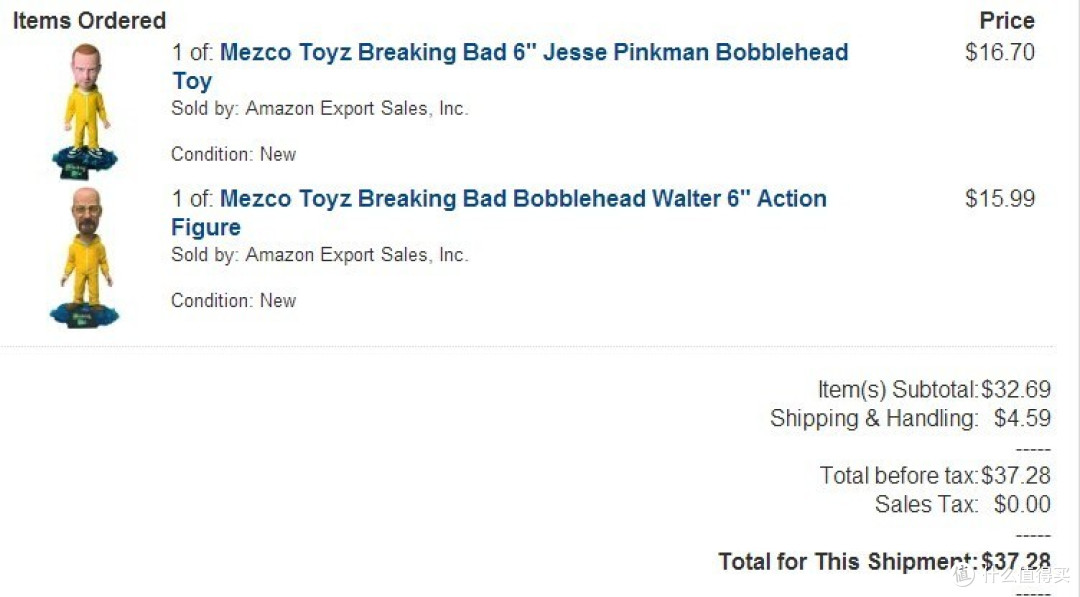Click Sold by text under the Jesse Pinkman item
This screenshot has width=1080, height=597.
click(320, 109)
